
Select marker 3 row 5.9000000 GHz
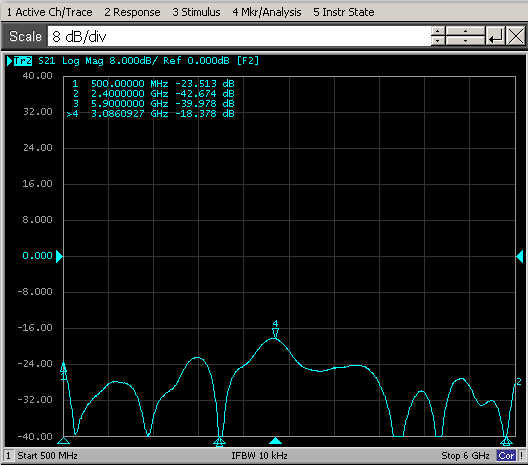tap(153, 104)
